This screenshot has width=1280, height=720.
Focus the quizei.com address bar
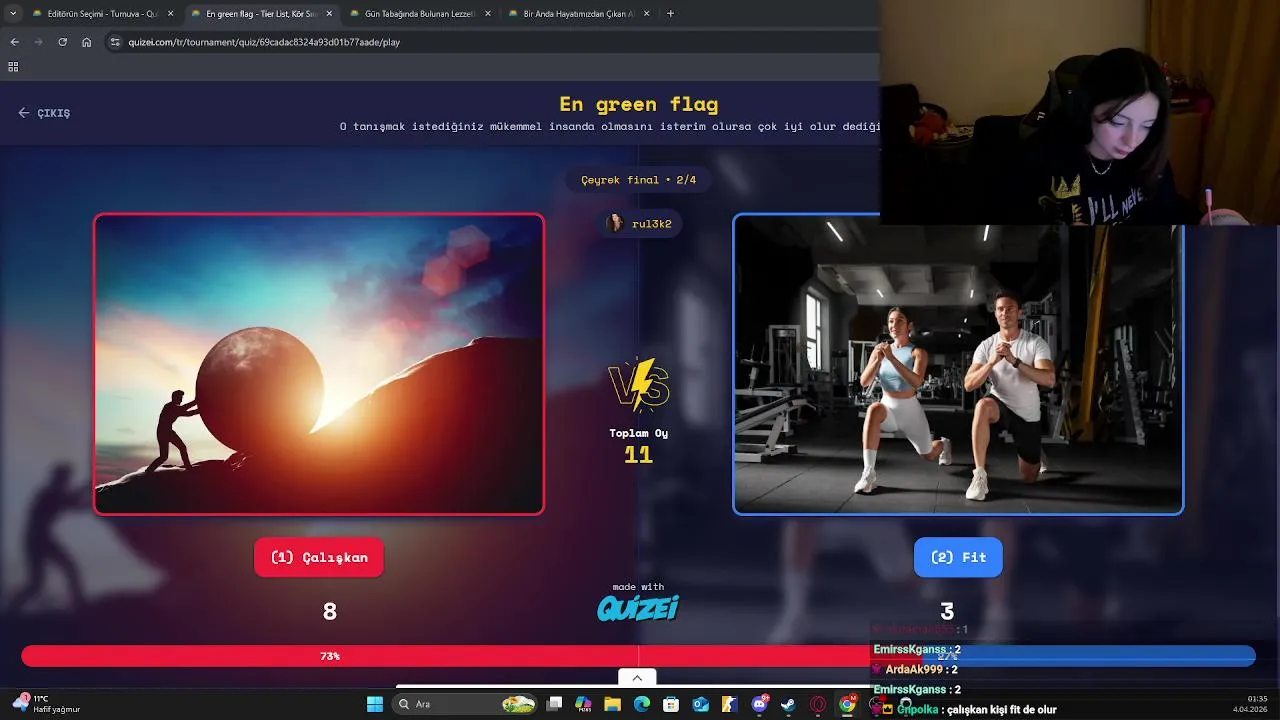click(x=490, y=42)
